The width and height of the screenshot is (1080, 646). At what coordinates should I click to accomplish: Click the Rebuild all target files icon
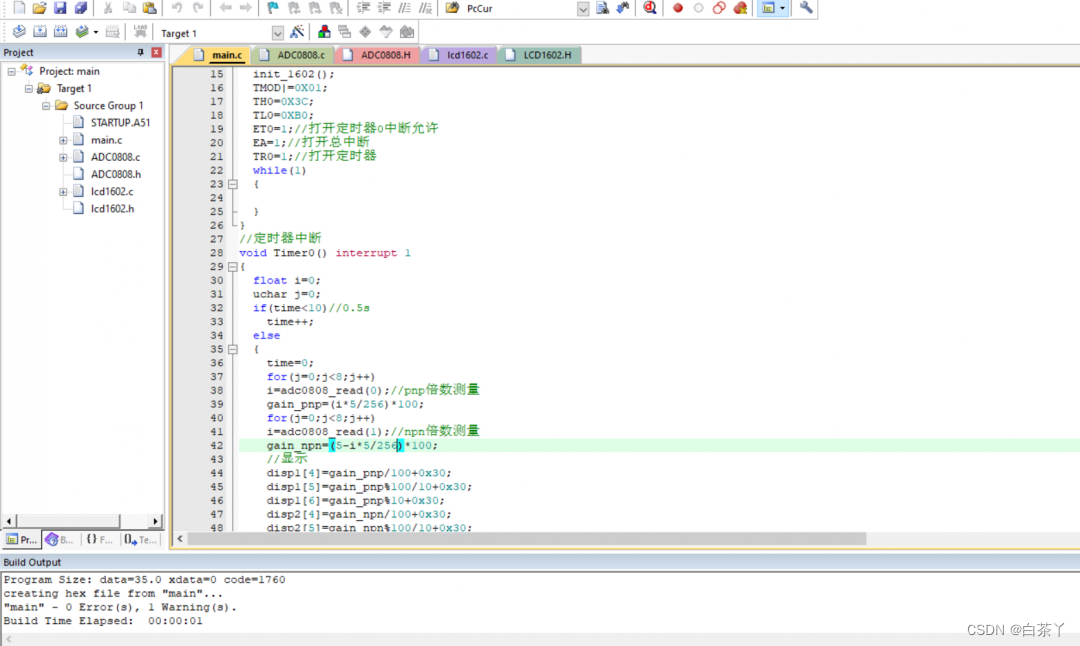pos(60,32)
